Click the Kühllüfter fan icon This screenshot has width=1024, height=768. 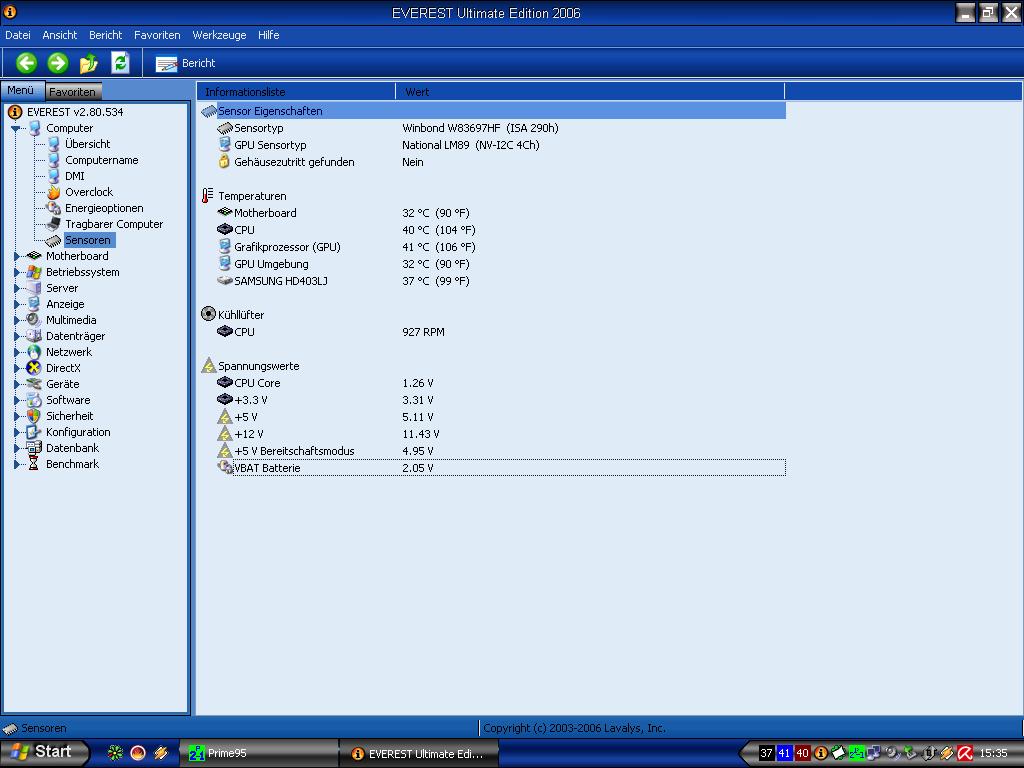pyautogui.click(x=208, y=314)
